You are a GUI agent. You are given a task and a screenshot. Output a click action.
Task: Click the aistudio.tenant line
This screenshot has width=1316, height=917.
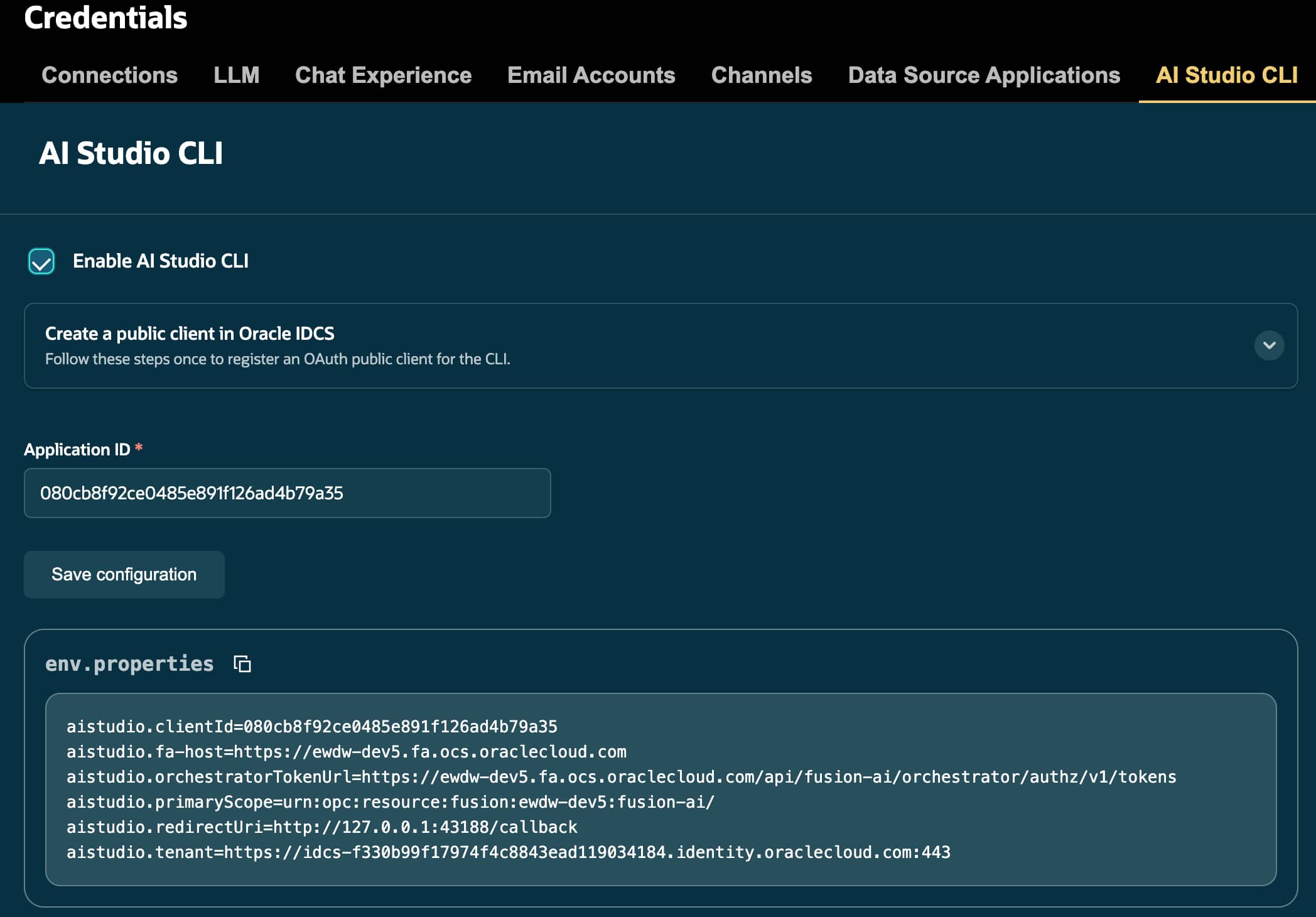(509, 852)
